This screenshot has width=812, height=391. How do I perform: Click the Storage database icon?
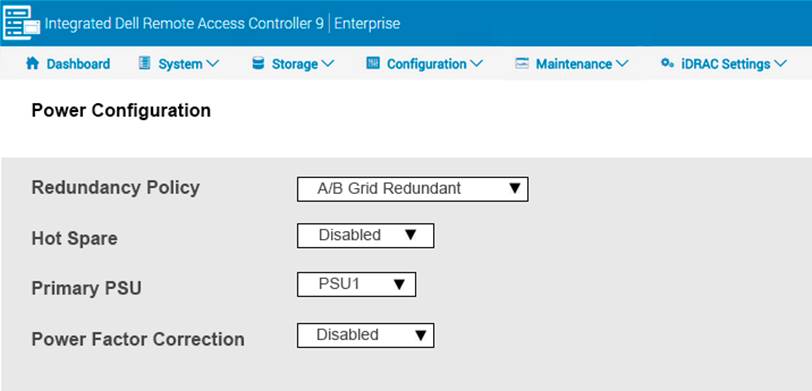pos(258,63)
